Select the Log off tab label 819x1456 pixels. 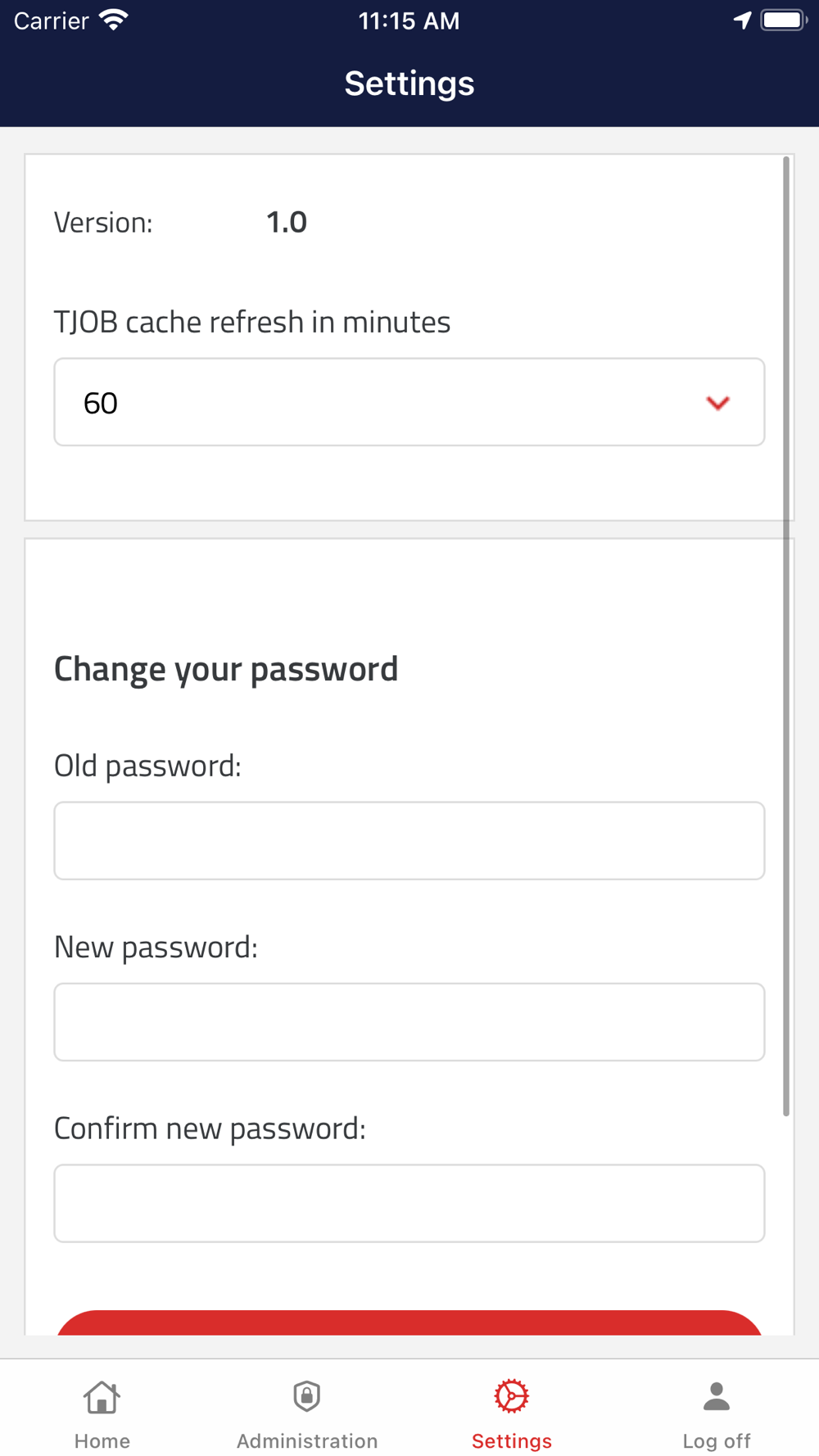point(717,1440)
